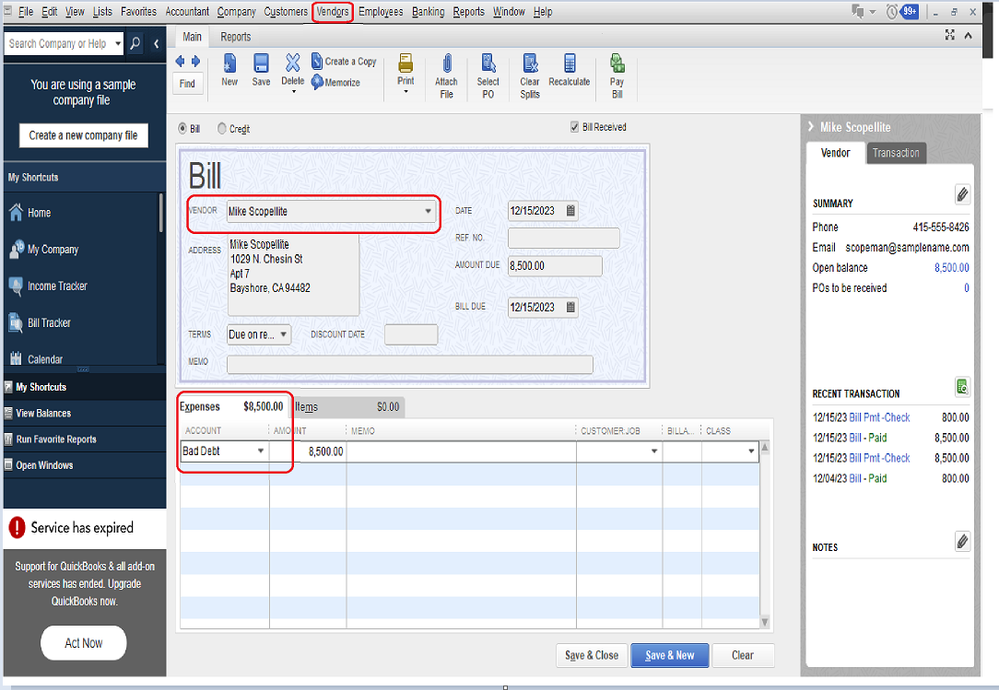
Task: Select the Credit radio button
Action: (222, 129)
